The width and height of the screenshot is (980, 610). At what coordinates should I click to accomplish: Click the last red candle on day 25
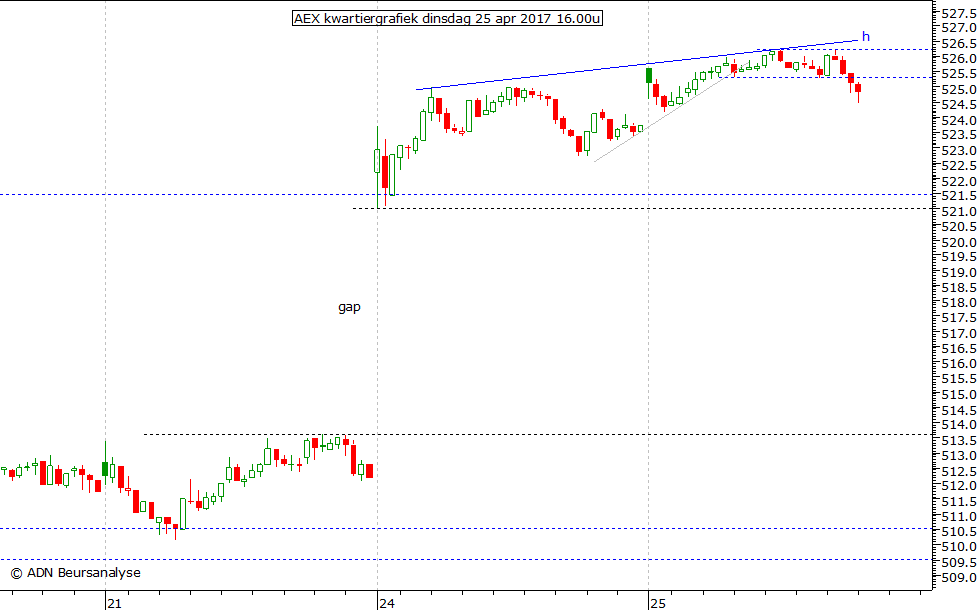point(858,88)
